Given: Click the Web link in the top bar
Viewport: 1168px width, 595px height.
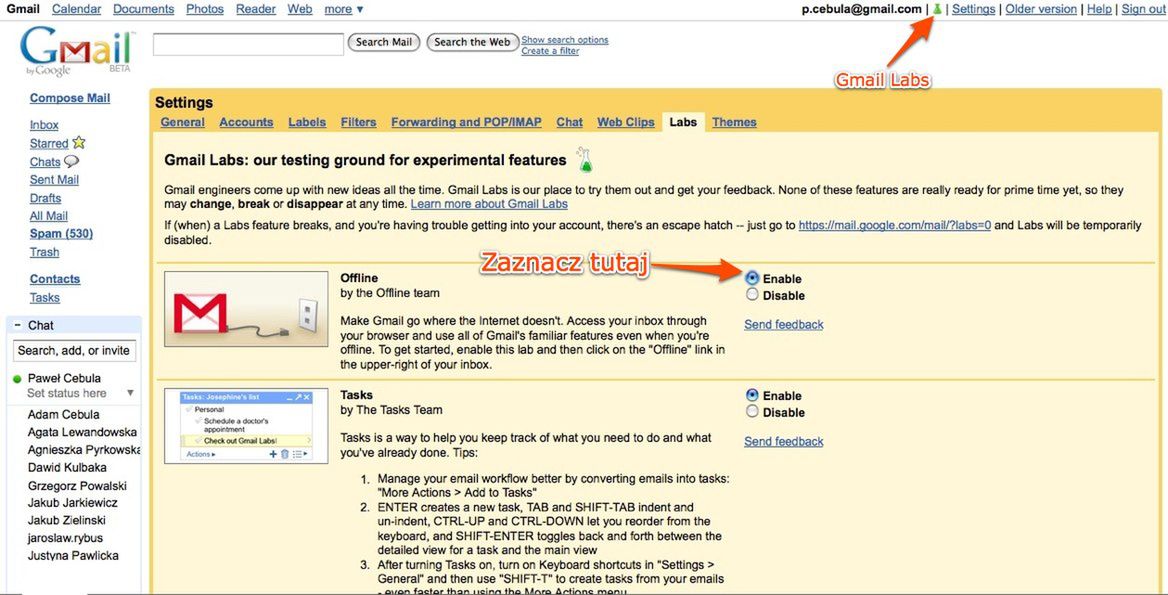Looking at the screenshot, I should tap(300, 9).
